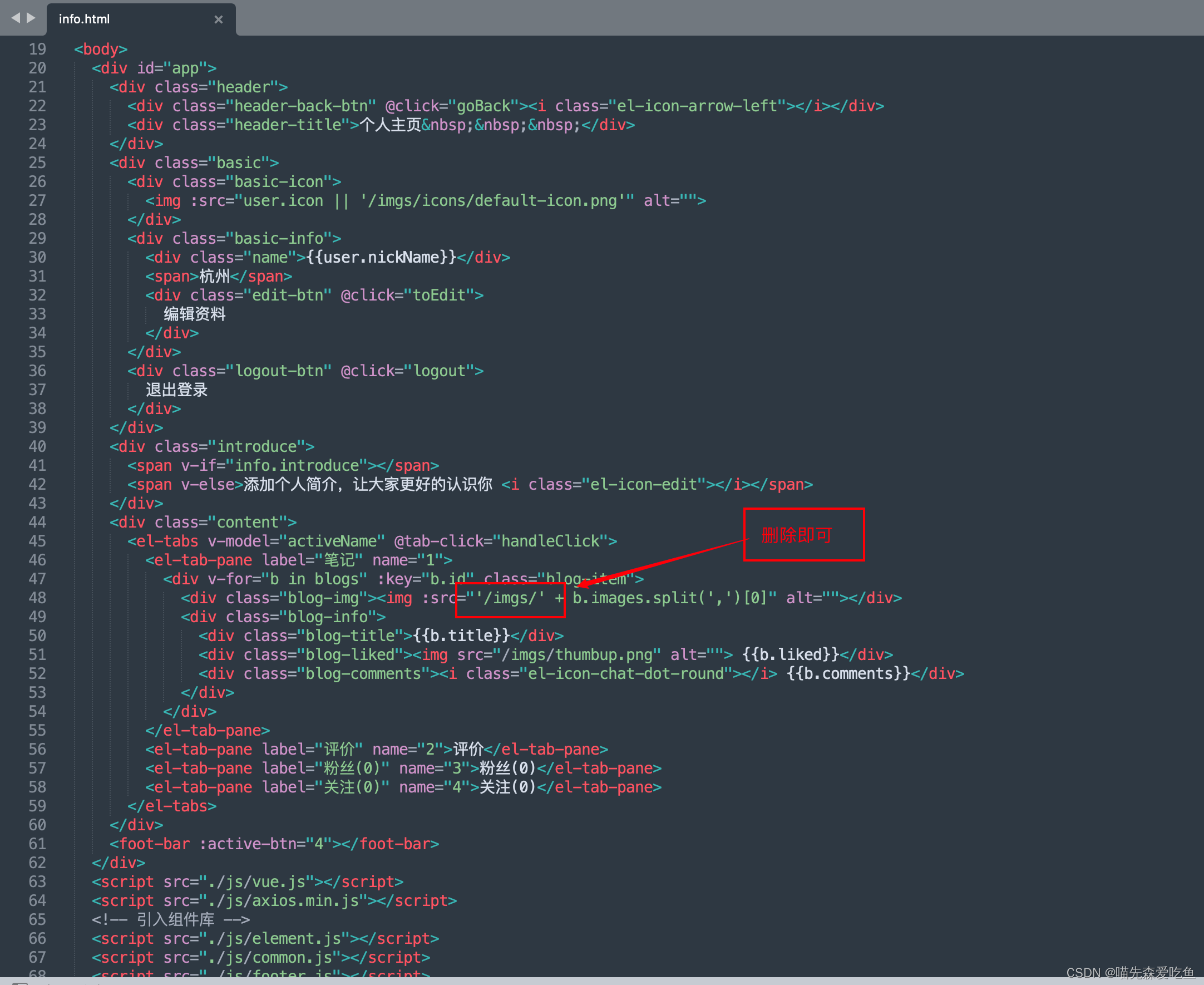Click line number 48 in the gutter
The image size is (1204, 985).
tap(37, 598)
